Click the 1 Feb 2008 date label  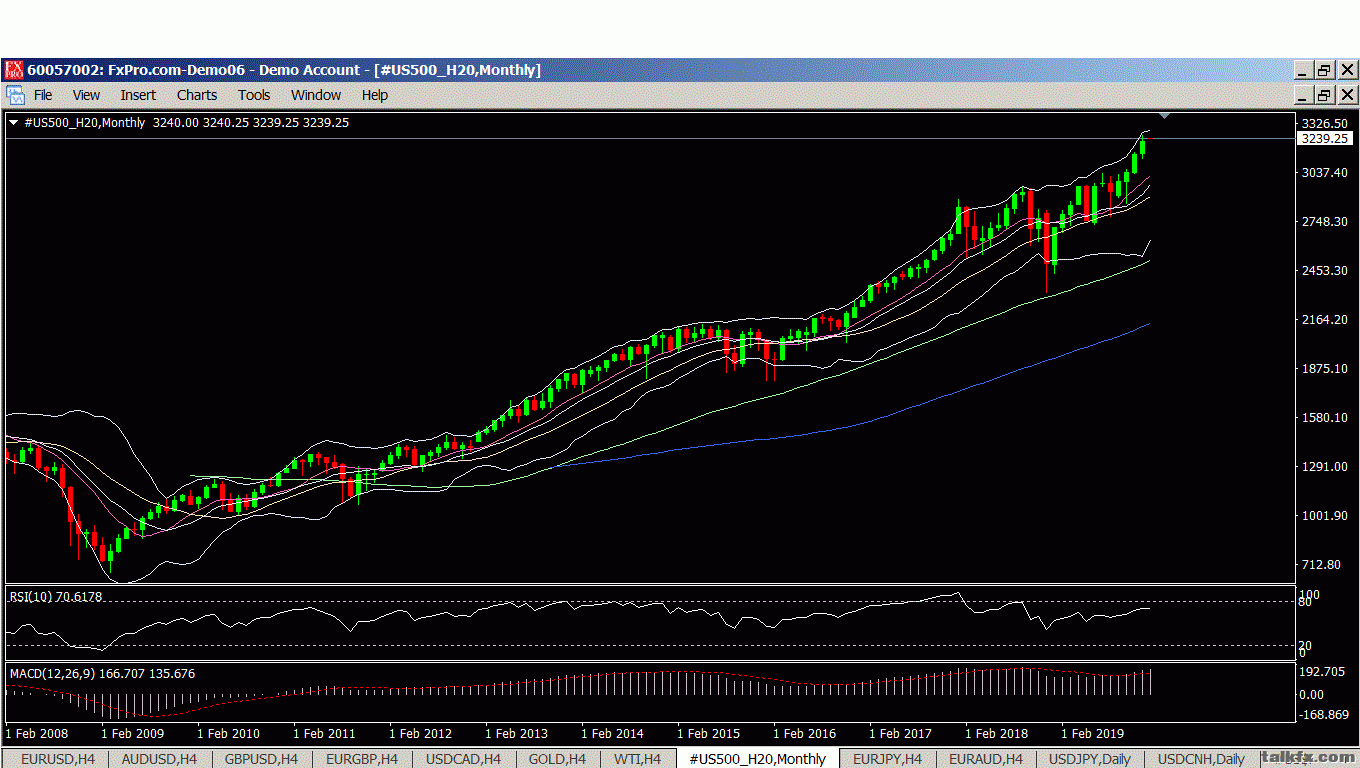pos(37,733)
